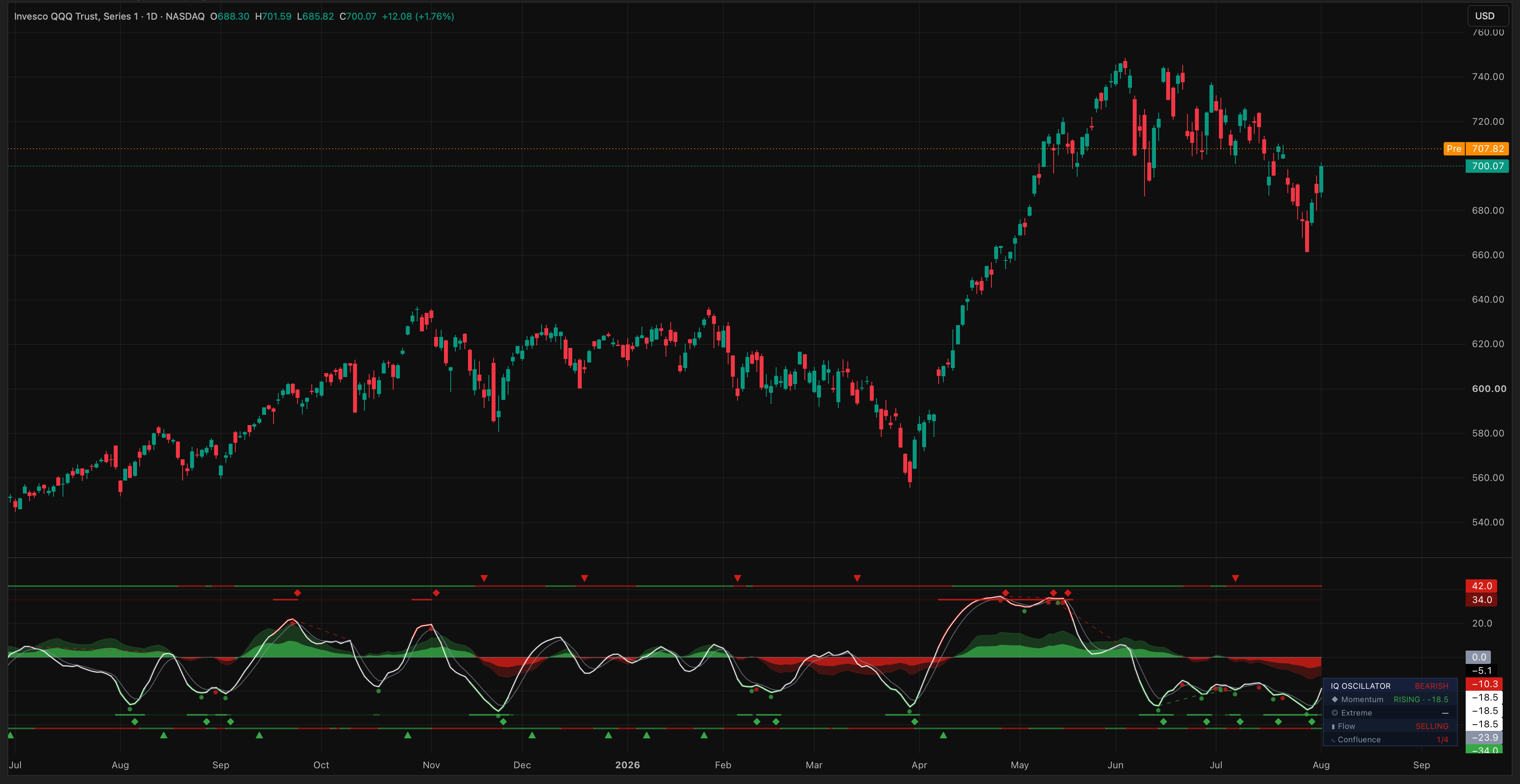Click the SELLING flow value
The height and width of the screenshot is (784, 1520).
[x=1431, y=727]
